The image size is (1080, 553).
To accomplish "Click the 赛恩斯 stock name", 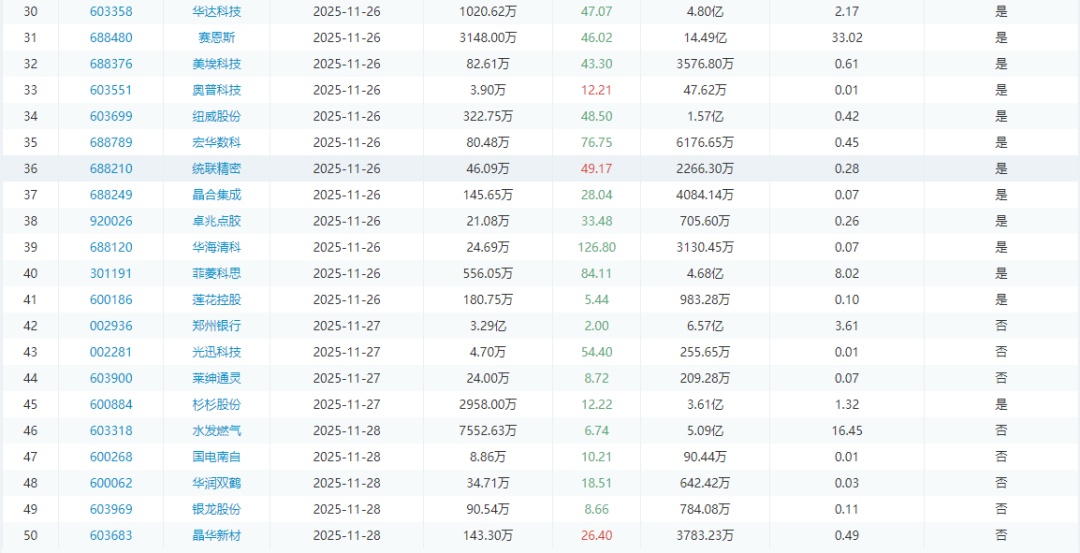I will click(x=217, y=38).
